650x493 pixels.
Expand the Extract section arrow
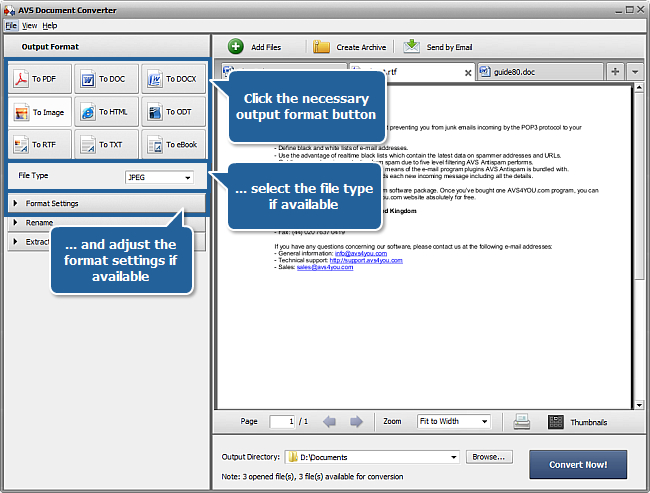(x=15, y=241)
